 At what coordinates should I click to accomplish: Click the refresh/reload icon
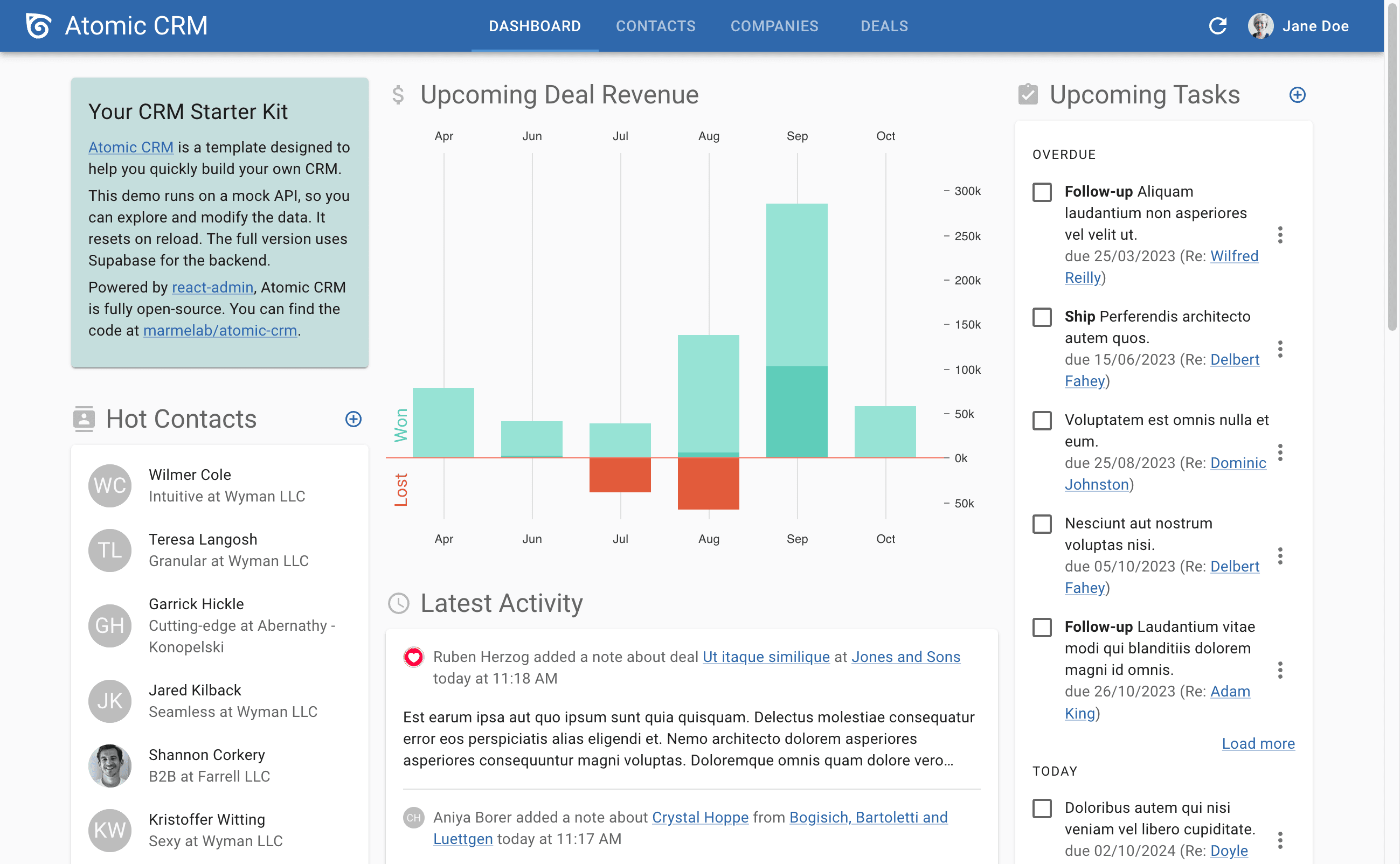pos(1219,25)
